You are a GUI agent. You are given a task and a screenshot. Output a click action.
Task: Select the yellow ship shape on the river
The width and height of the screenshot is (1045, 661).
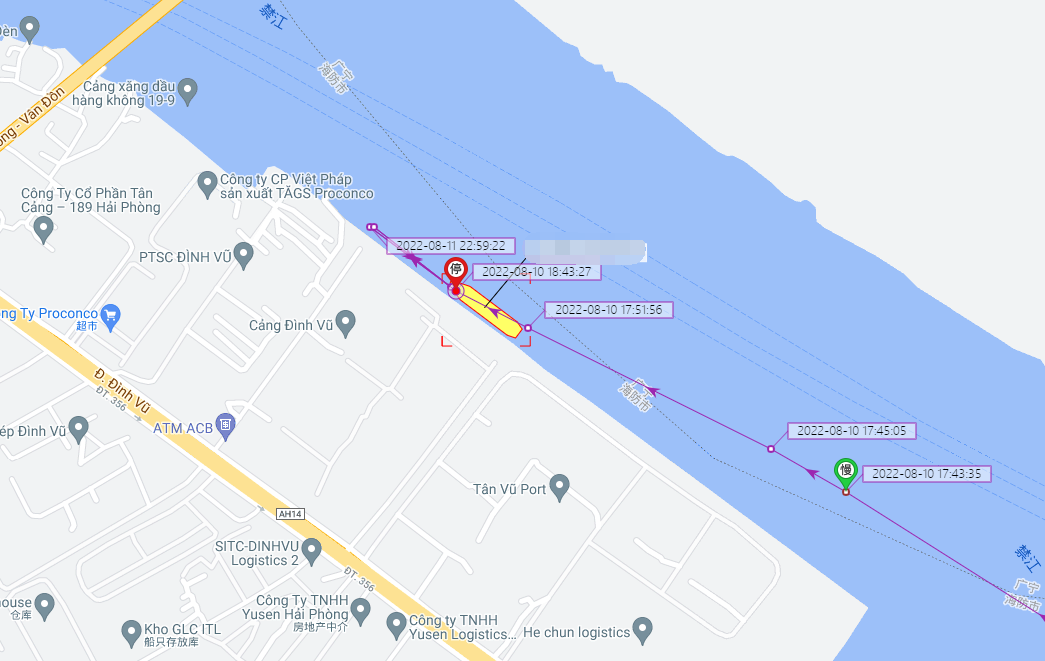pos(489,311)
